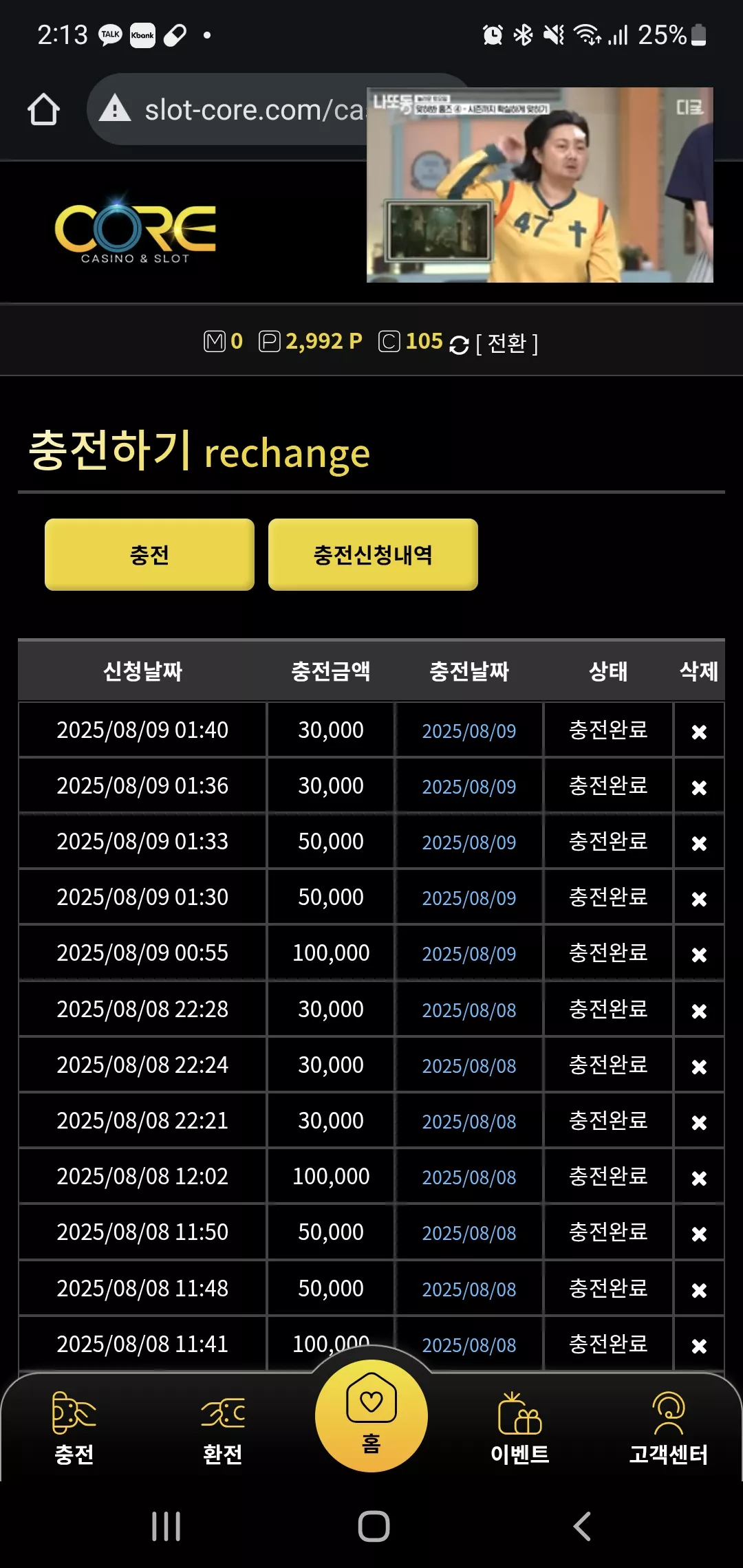Go to 홈 via the circular button
This screenshot has width=743, height=1568.
point(371,1415)
